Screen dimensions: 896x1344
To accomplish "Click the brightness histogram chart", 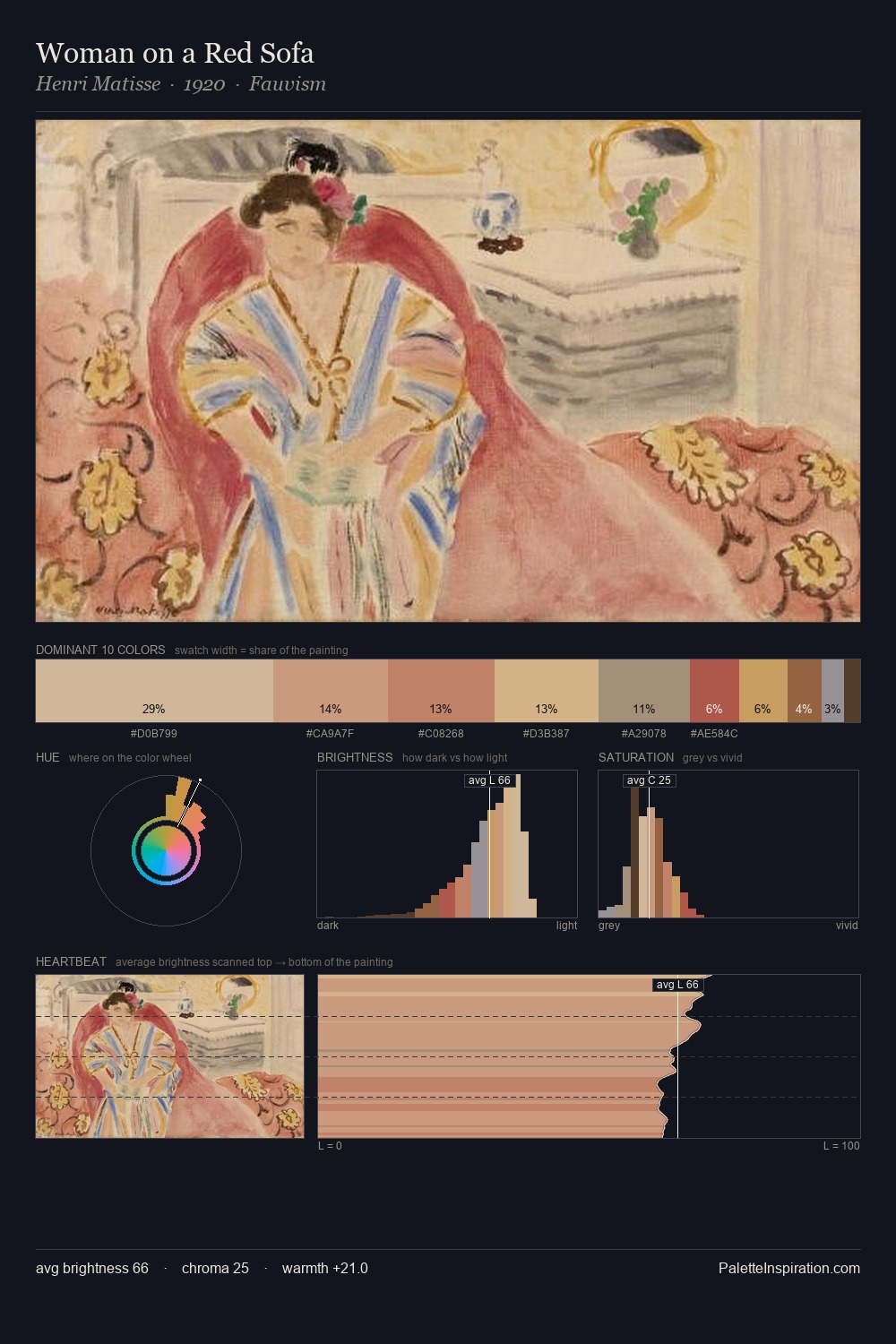I will click(447, 844).
